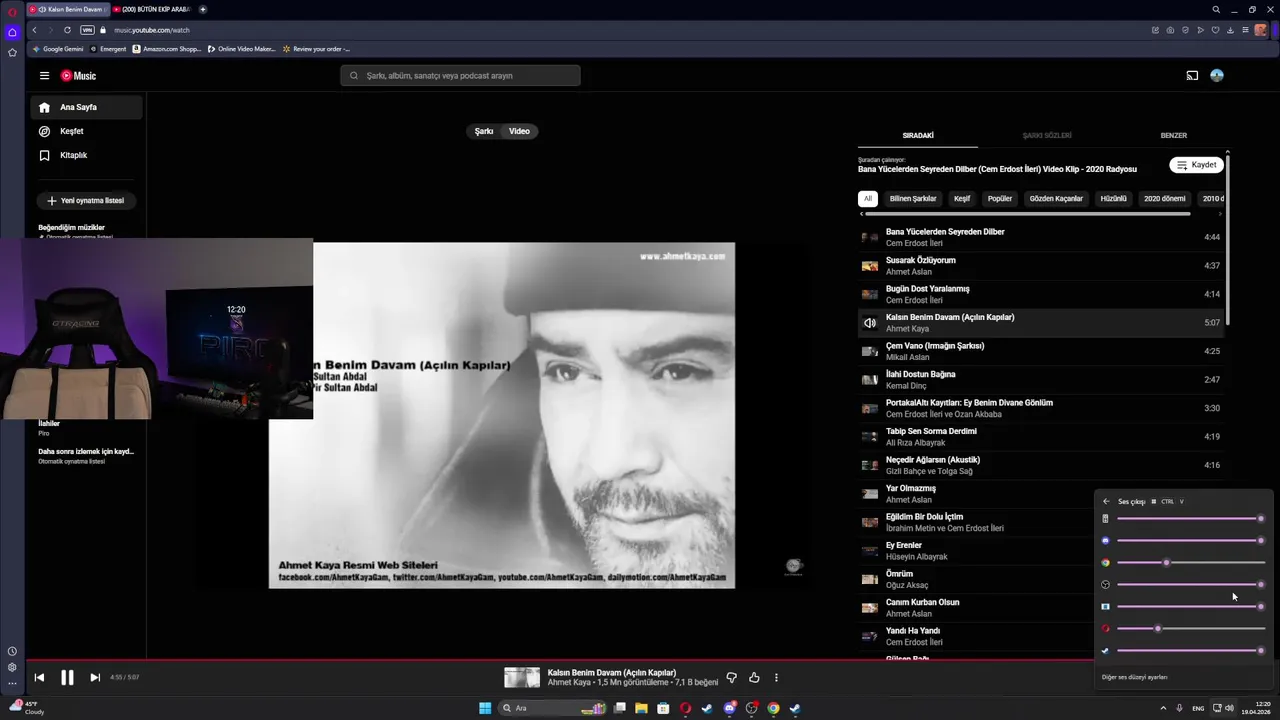Image resolution: width=1280 pixels, height=720 pixels.
Task: Open Google Gemini bookmark
Action: click(x=57, y=48)
